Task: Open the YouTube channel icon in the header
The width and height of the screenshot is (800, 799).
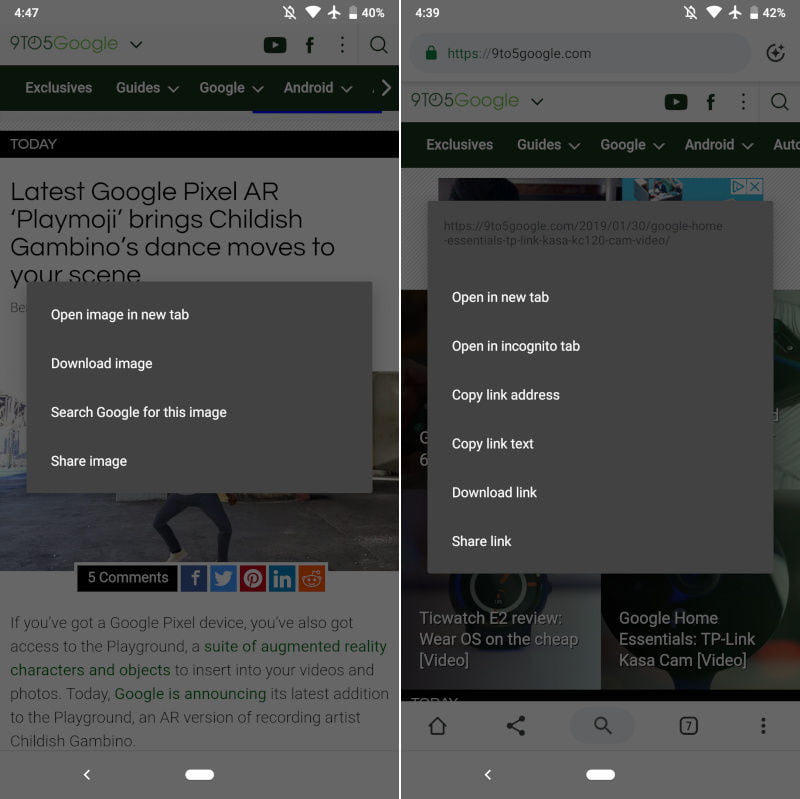Action: 275,45
